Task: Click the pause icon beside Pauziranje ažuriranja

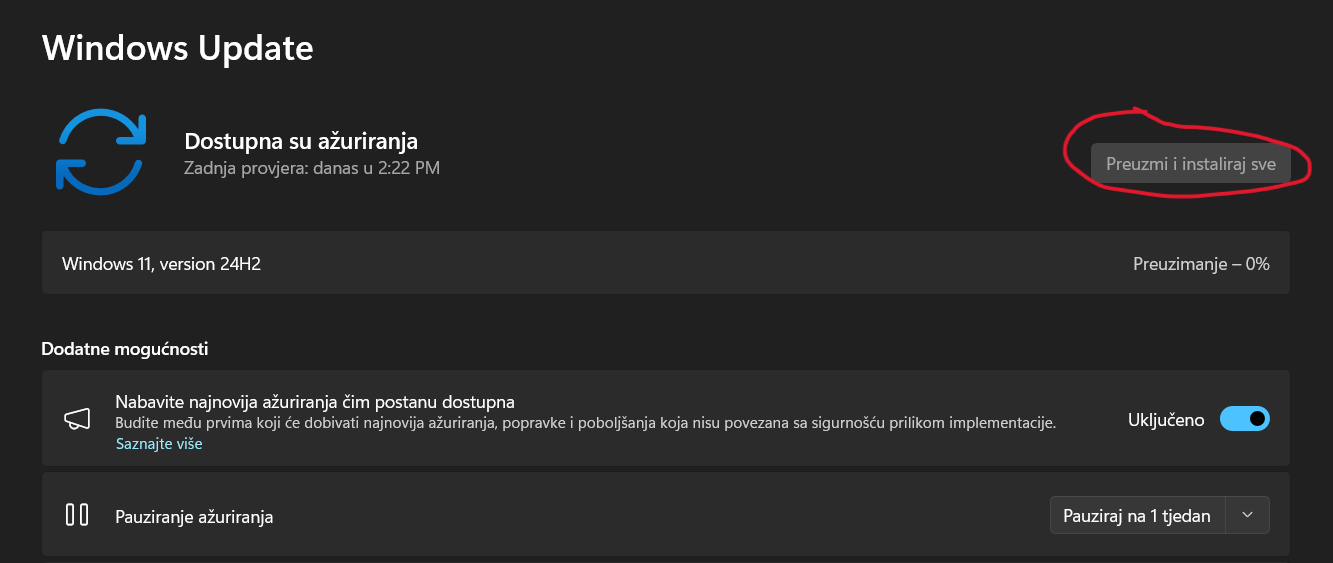Action: pos(77,515)
